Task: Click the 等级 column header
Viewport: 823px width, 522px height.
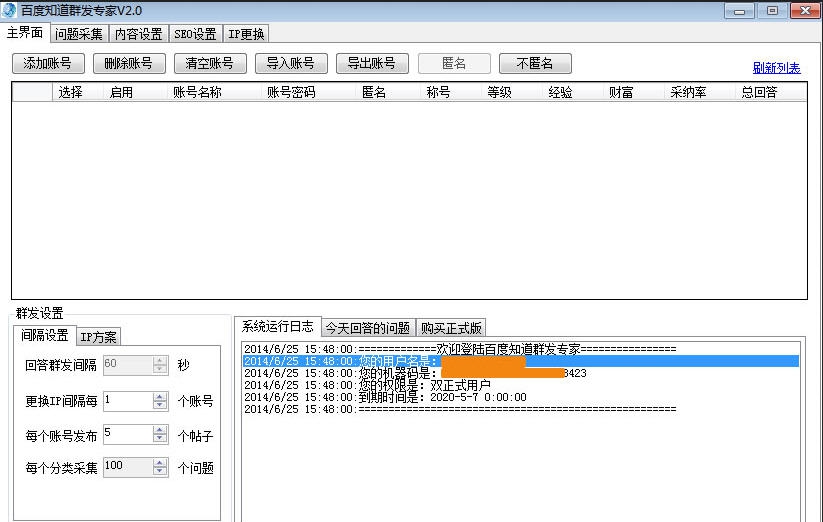Action: coord(511,92)
